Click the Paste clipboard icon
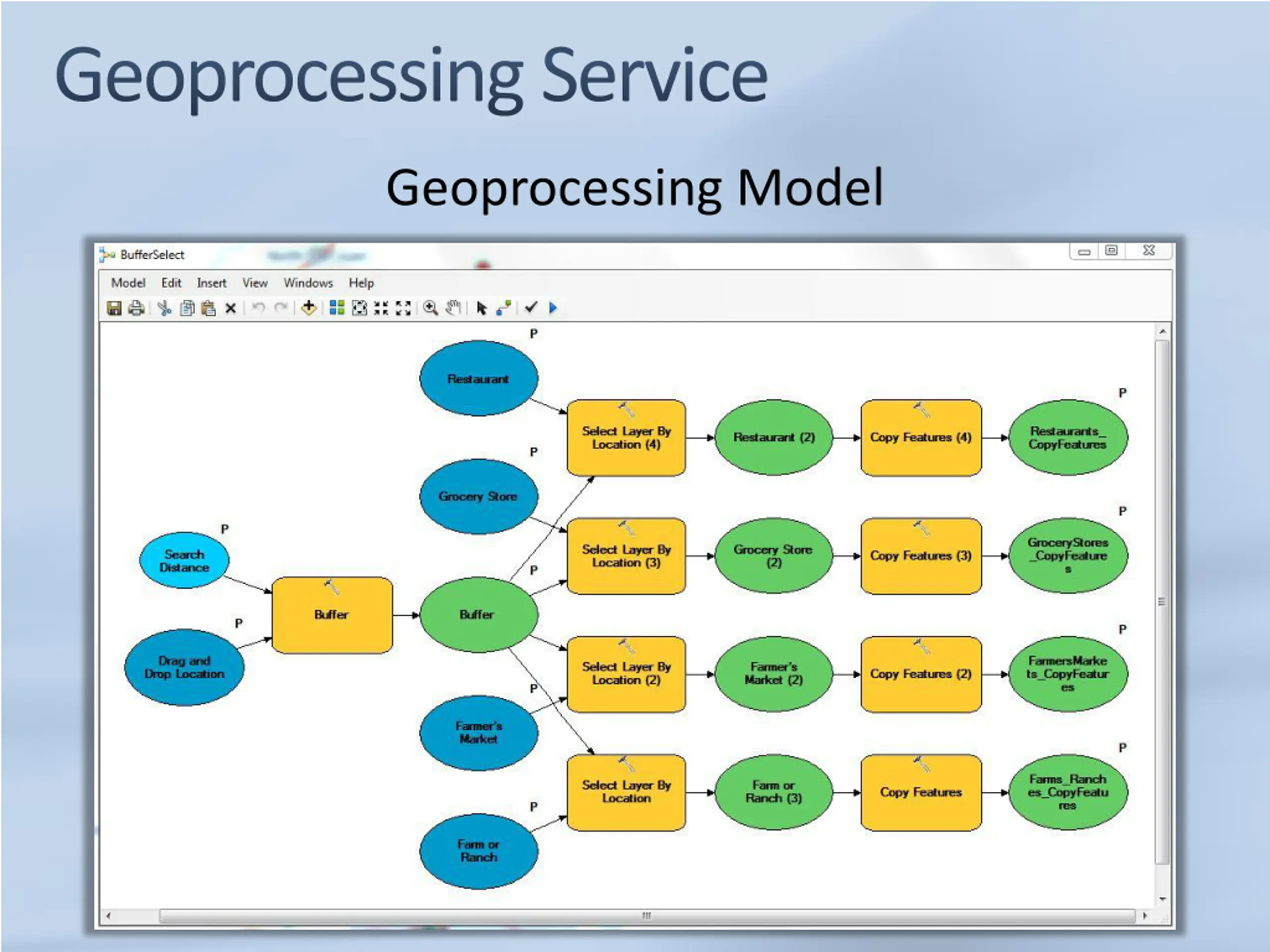Viewport: 1270px width, 952px height. (208, 308)
